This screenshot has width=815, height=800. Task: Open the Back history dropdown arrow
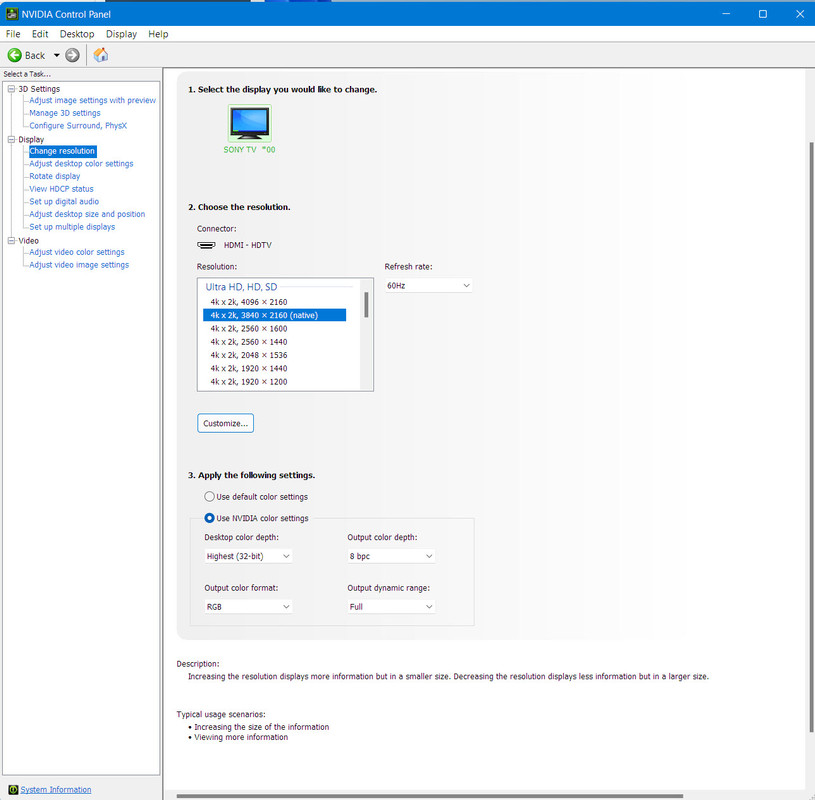pos(57,55)
